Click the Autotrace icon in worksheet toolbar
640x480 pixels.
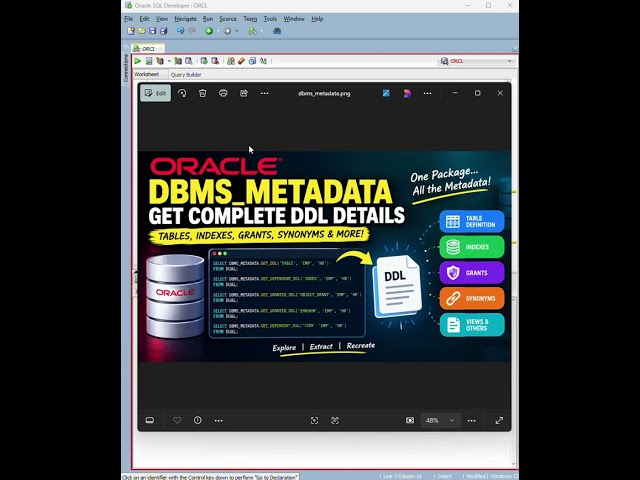pyautogui.click(x=178, y=61)
